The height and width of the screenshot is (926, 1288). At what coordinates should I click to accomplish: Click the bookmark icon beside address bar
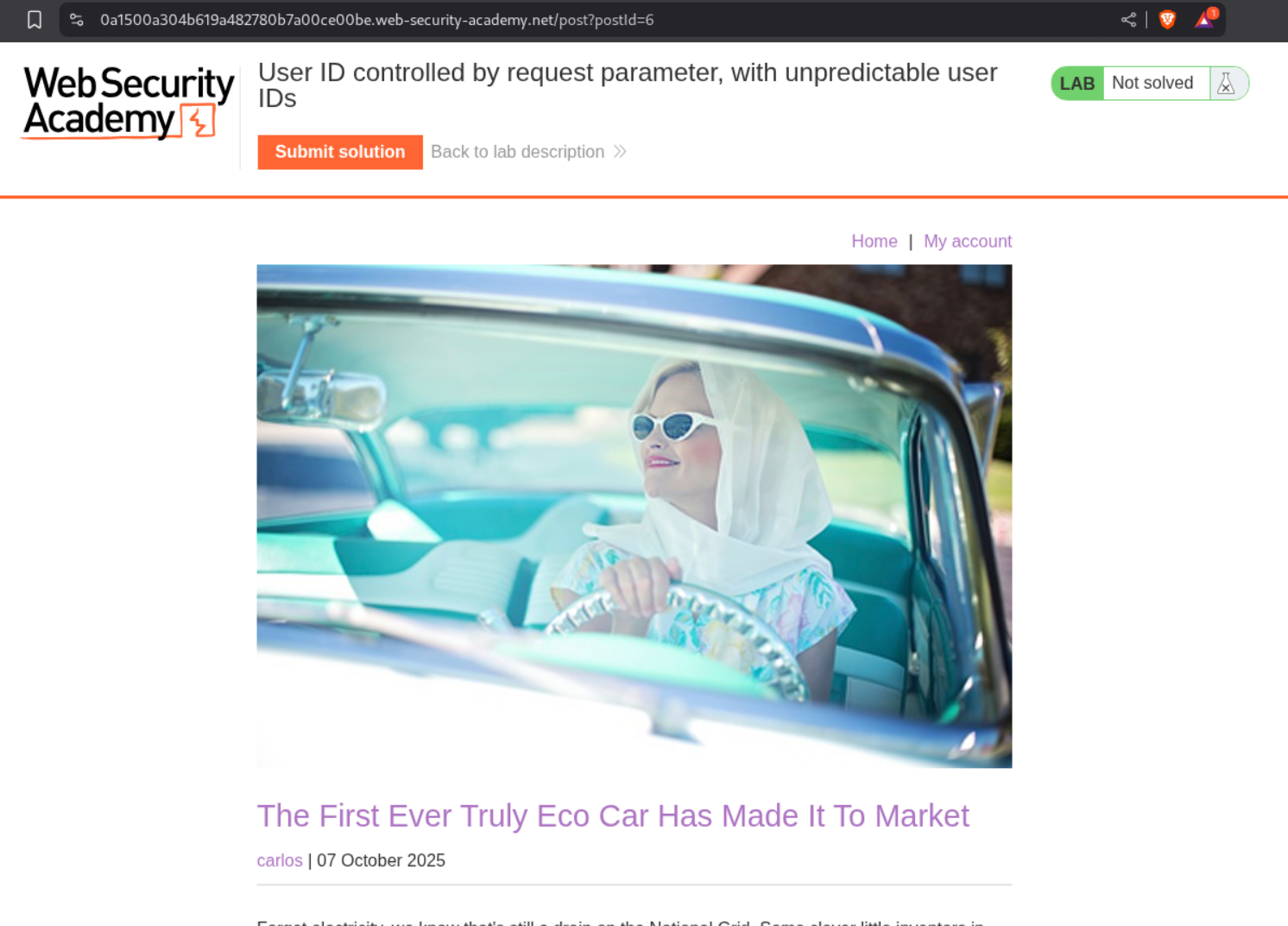click(35, 20)
